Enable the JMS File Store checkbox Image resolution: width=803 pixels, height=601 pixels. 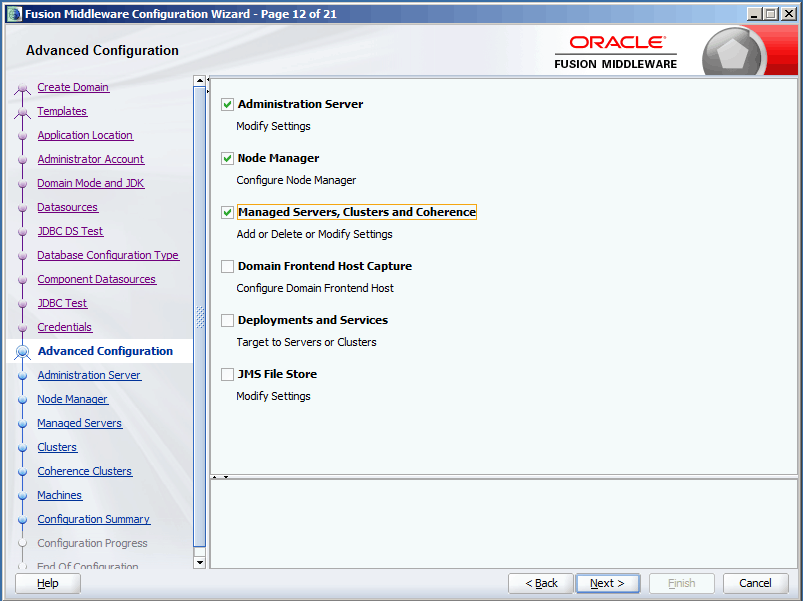coord(227,374)
